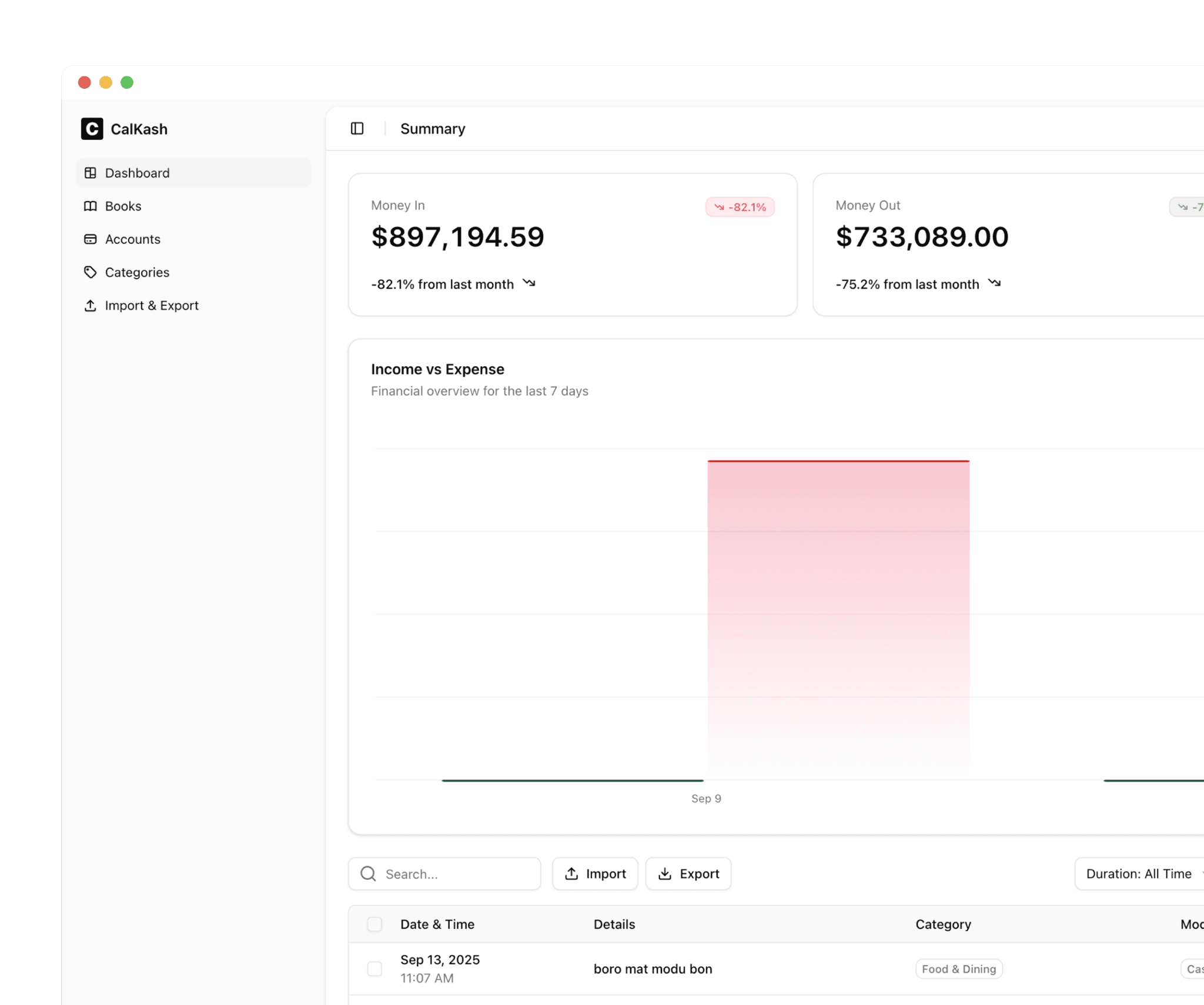Navigate to Categories
The width and height of the screenshot is (1204, 1005).
click(x=193, y=272)
